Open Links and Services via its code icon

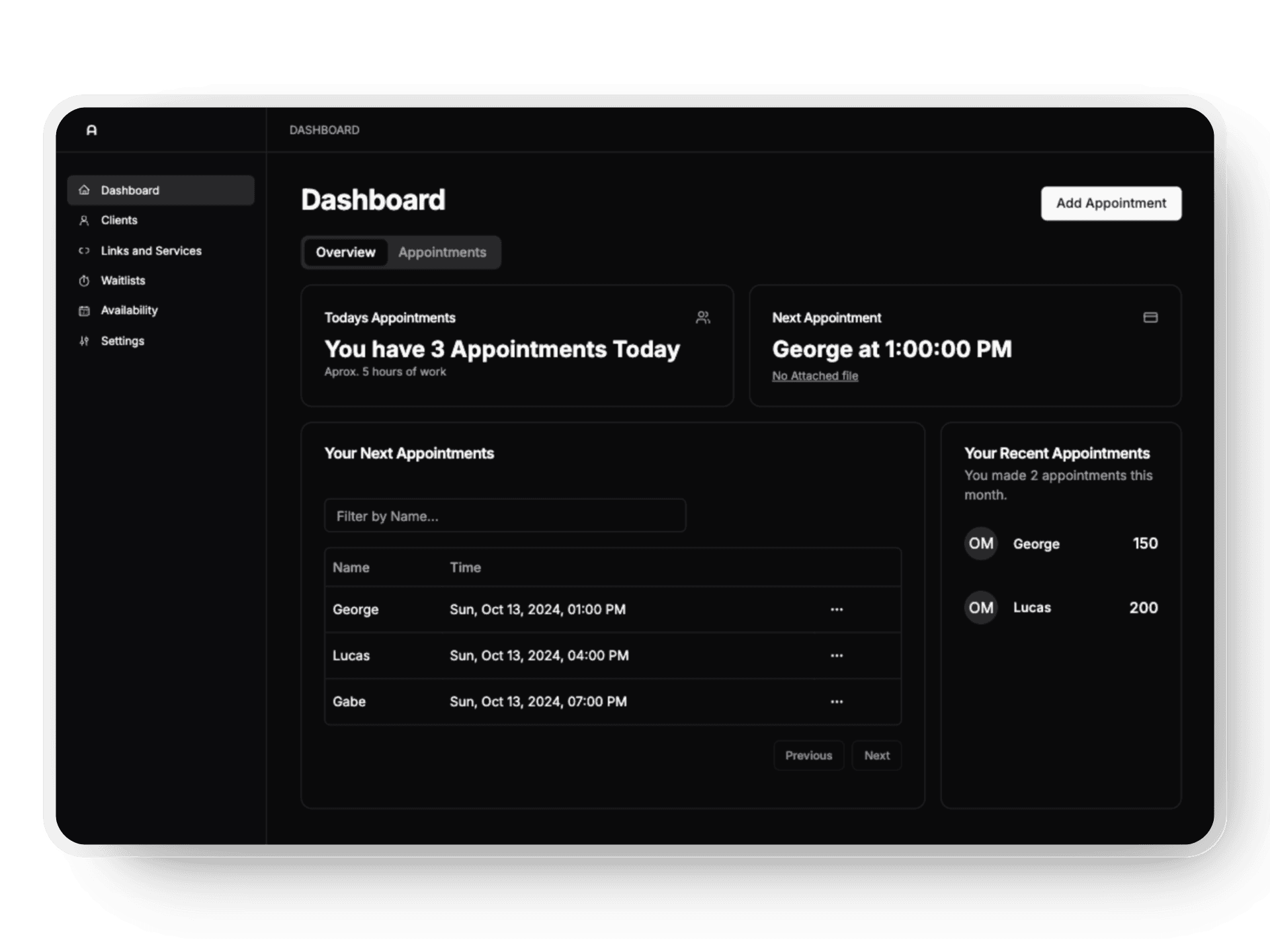pyautogui.click(x=84, y=251)
